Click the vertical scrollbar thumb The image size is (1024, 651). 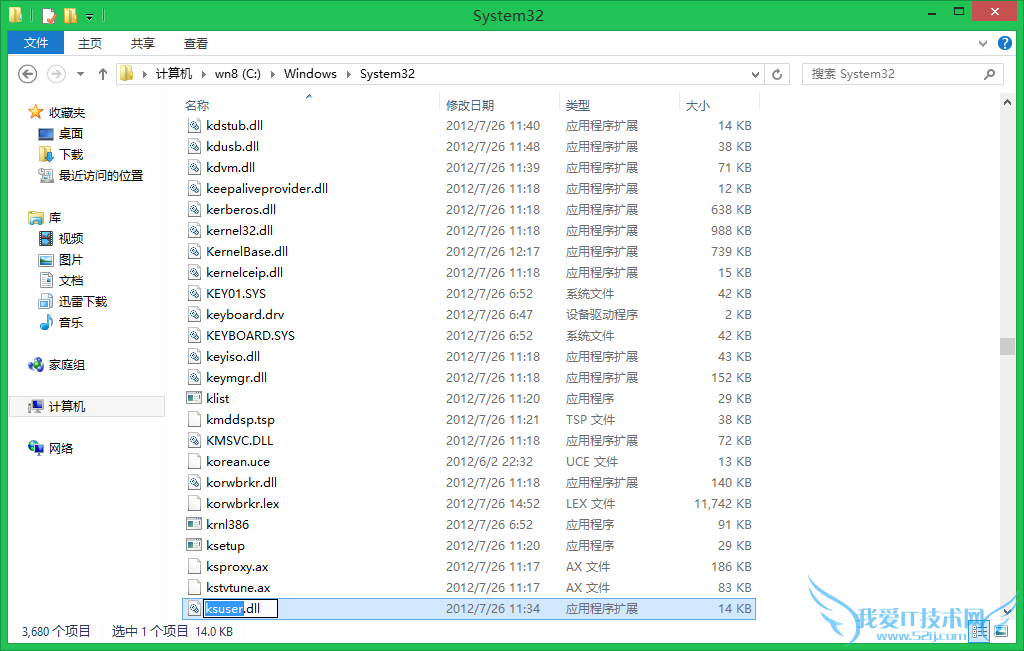(x=1007, y=346)
